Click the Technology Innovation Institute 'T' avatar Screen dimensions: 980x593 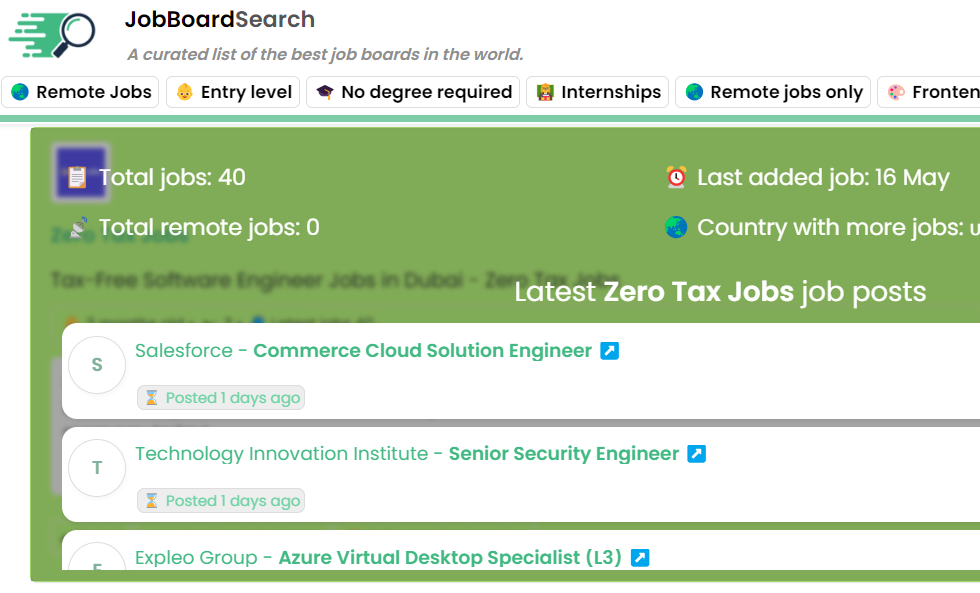[x=97, y=468]
